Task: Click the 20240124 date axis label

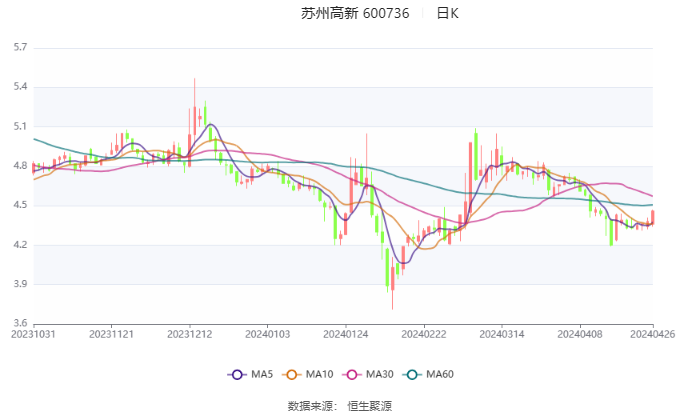Action: point(346,334)
